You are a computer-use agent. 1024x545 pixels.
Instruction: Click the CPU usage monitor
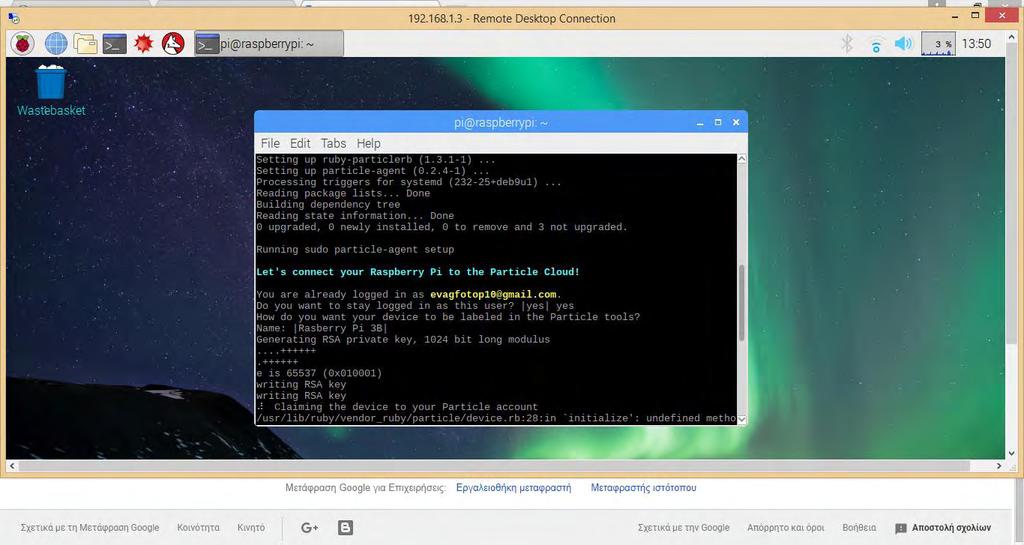click(x=938, y=44)
